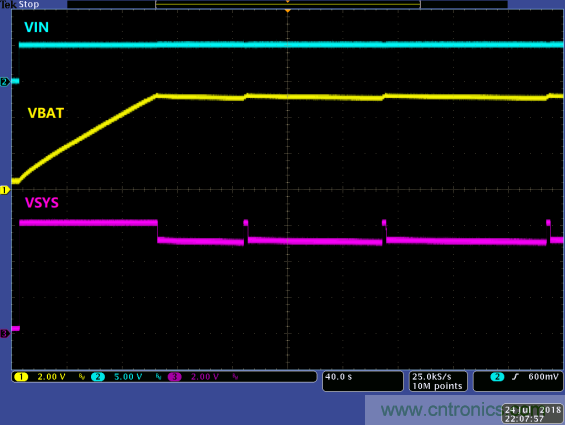The width and height of the screenshot is (565, 425).
Task: Click the VSYS waveform label
Action: [42, 203]
